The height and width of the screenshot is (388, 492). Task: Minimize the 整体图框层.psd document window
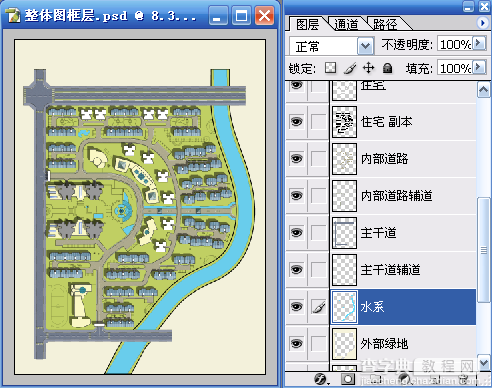[218, 15]
